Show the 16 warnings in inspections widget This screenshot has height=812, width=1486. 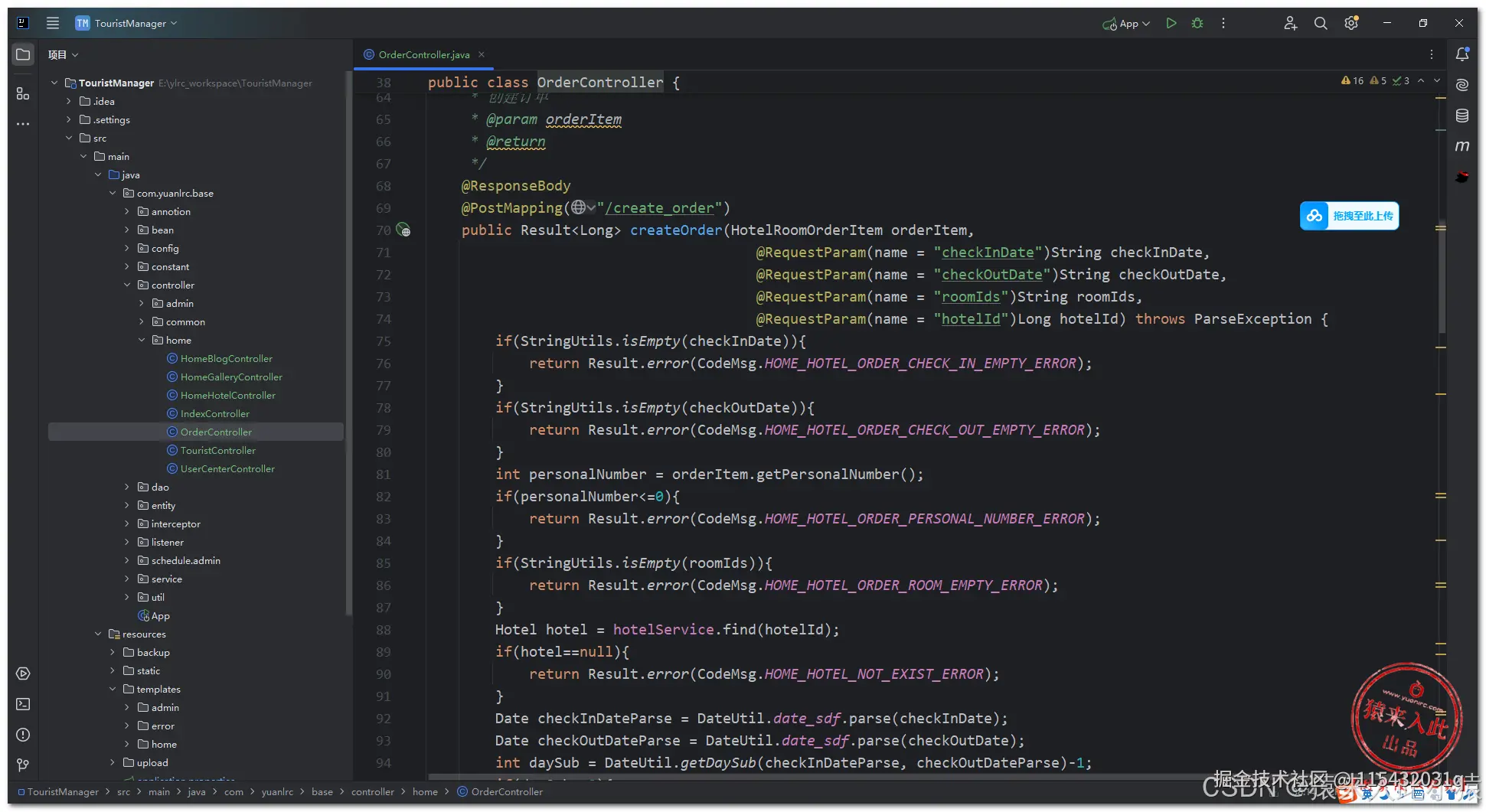1352,80
